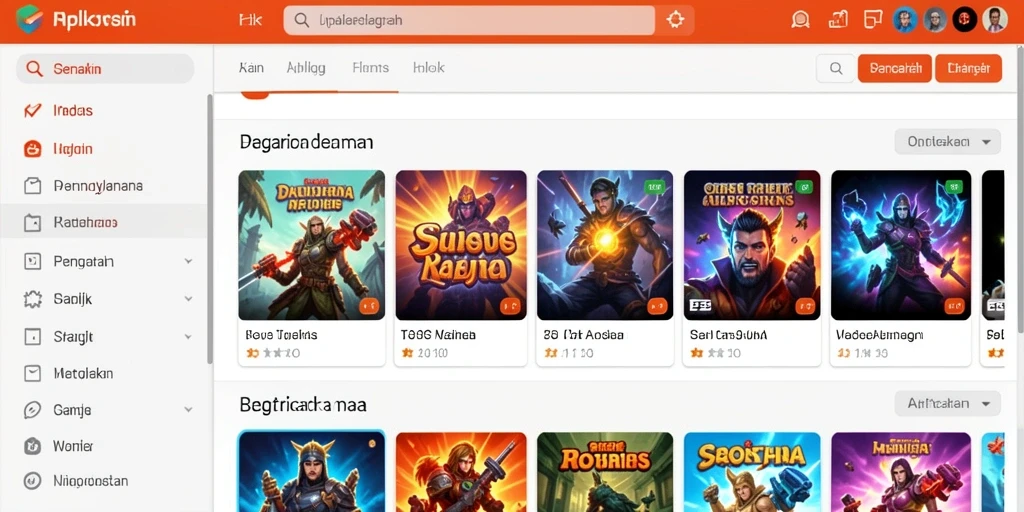1024x512 pixels.
Task: Open the dark red-dot avatar
Action: (965, 20)
